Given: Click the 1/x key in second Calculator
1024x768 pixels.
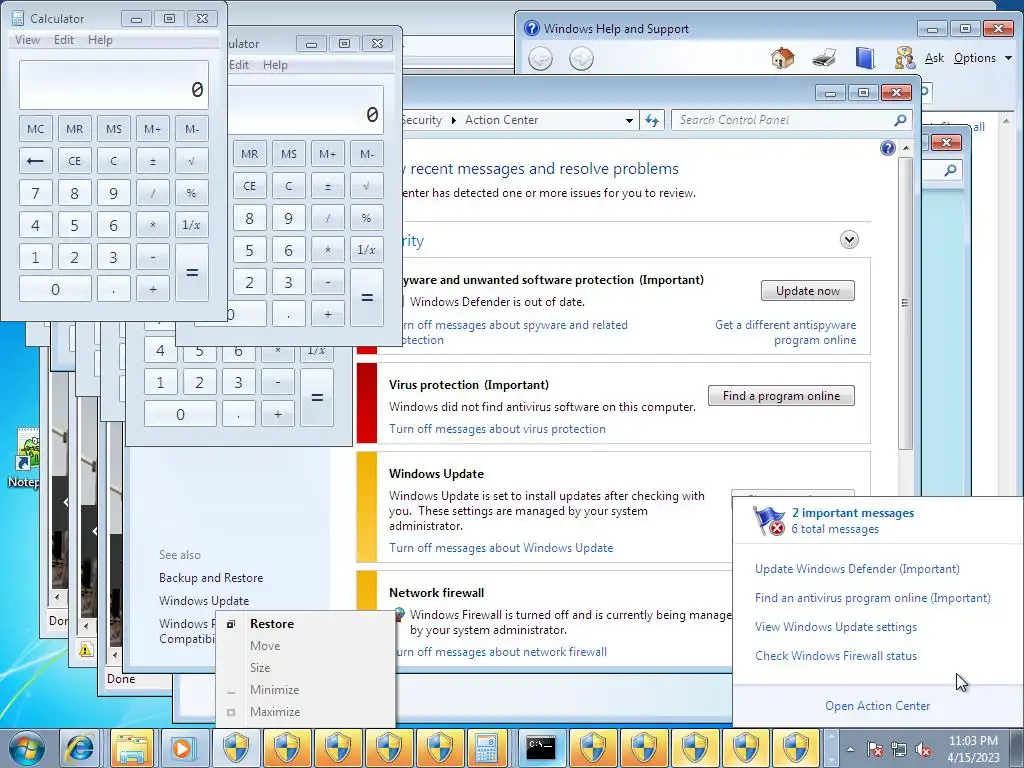Looking at the screenshot, I should (x=366, y=250).
